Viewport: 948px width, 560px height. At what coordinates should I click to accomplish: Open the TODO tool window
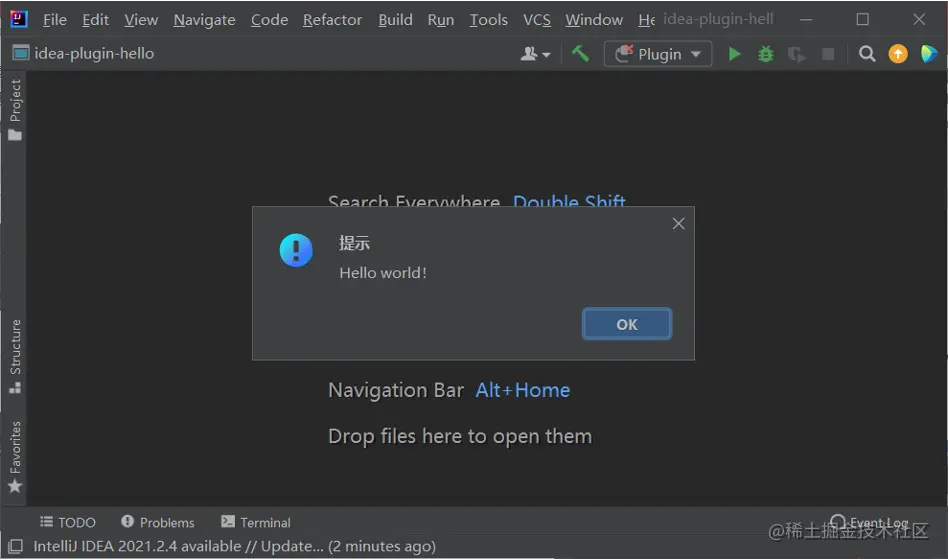(68, 522)
